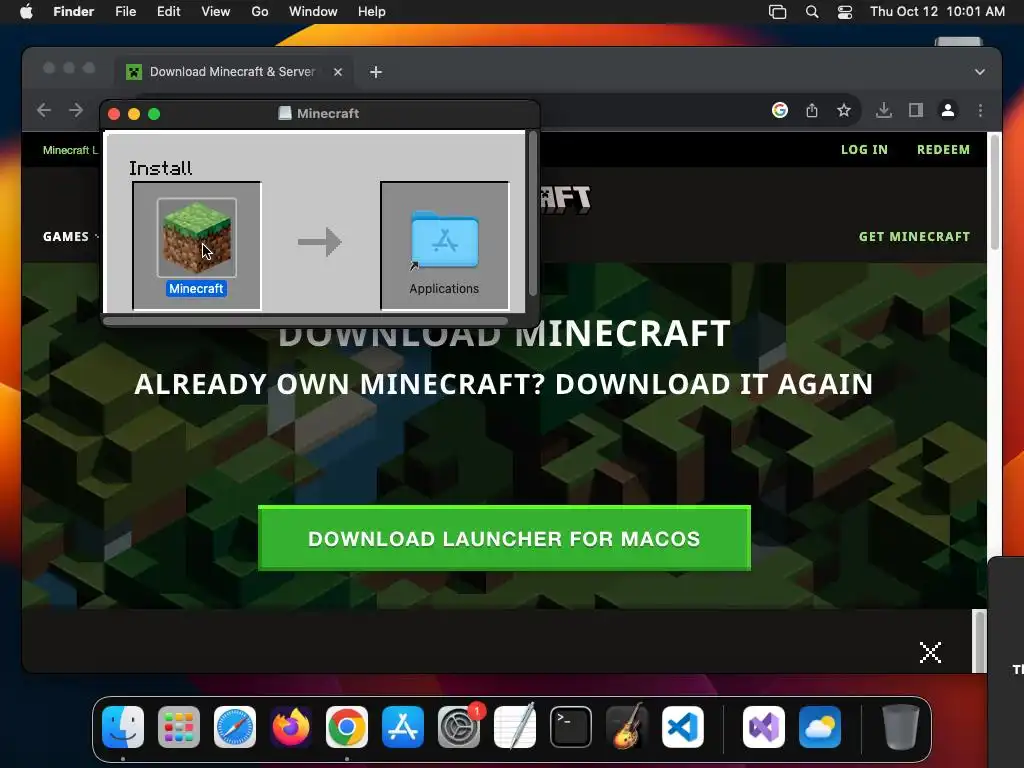Bookmark this page with the star icon
This screenshot has height=768, width=1024.
844,110
